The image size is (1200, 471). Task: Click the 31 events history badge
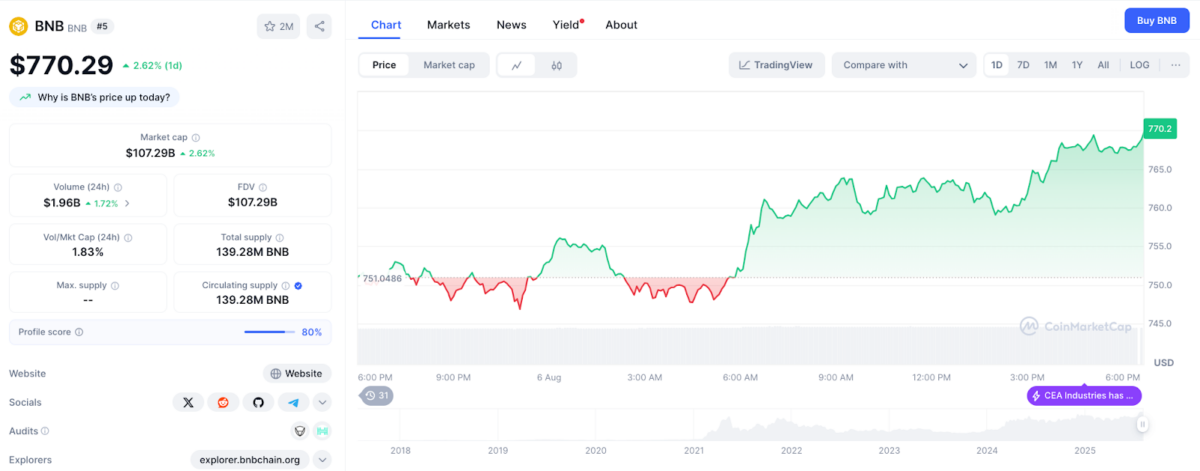[x=377, y=396]
